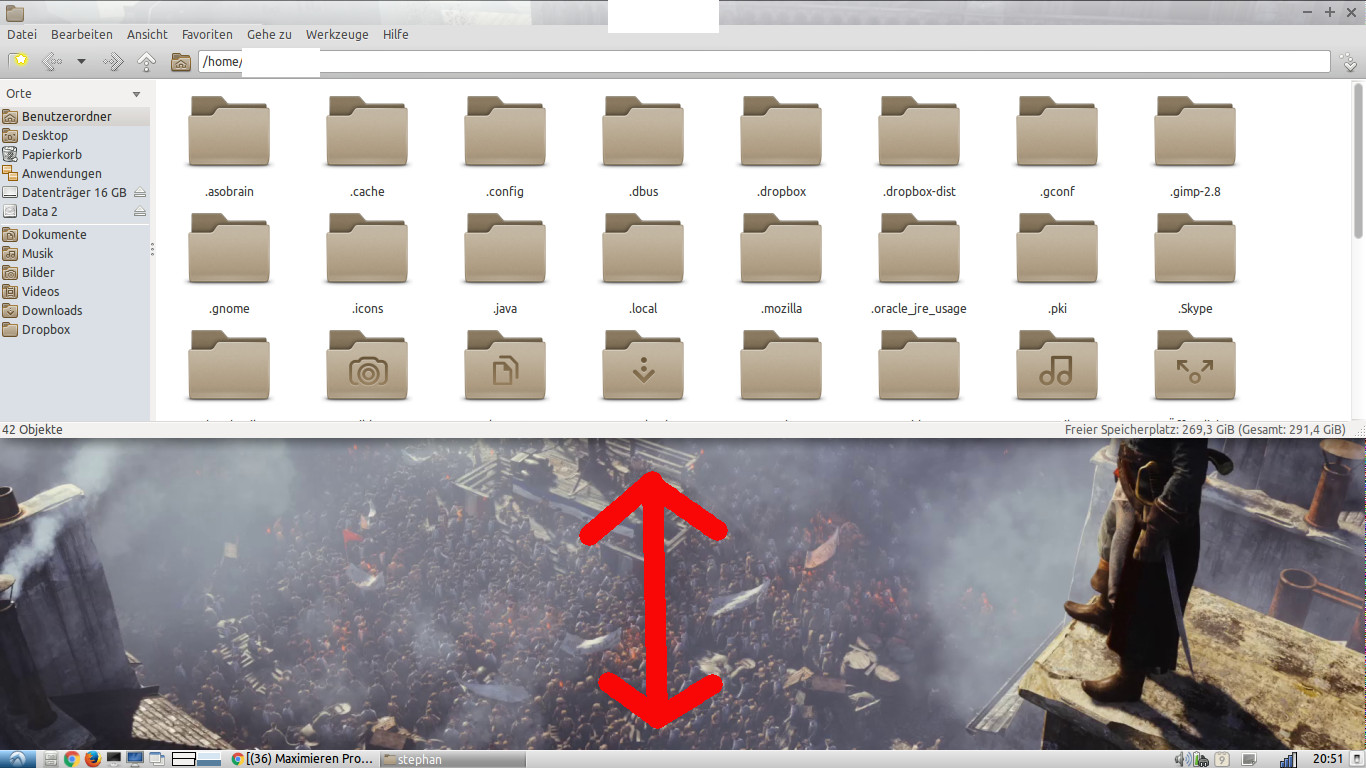This screenshot has width=1366, height=768.
Task: Eject the Datenträger 16 GB drive
Action: 140,192
